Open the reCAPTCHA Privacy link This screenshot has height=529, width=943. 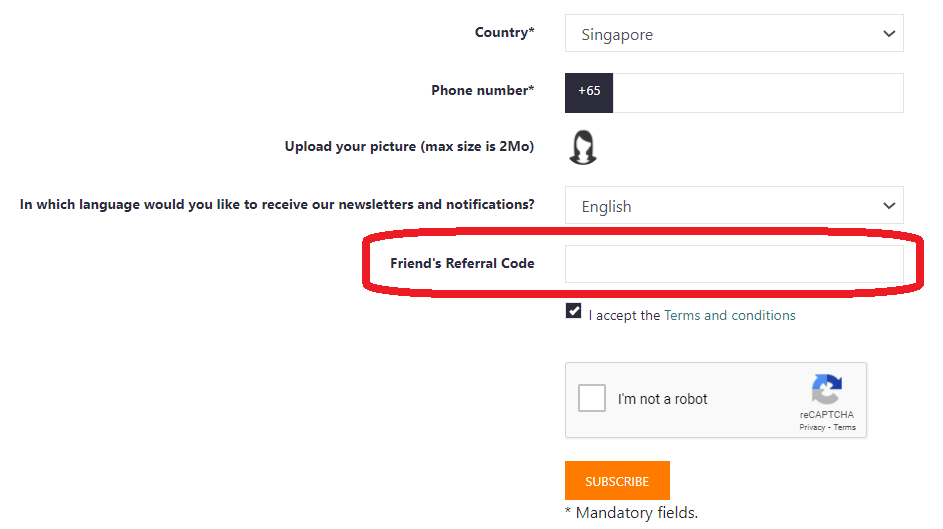[812, 427]
